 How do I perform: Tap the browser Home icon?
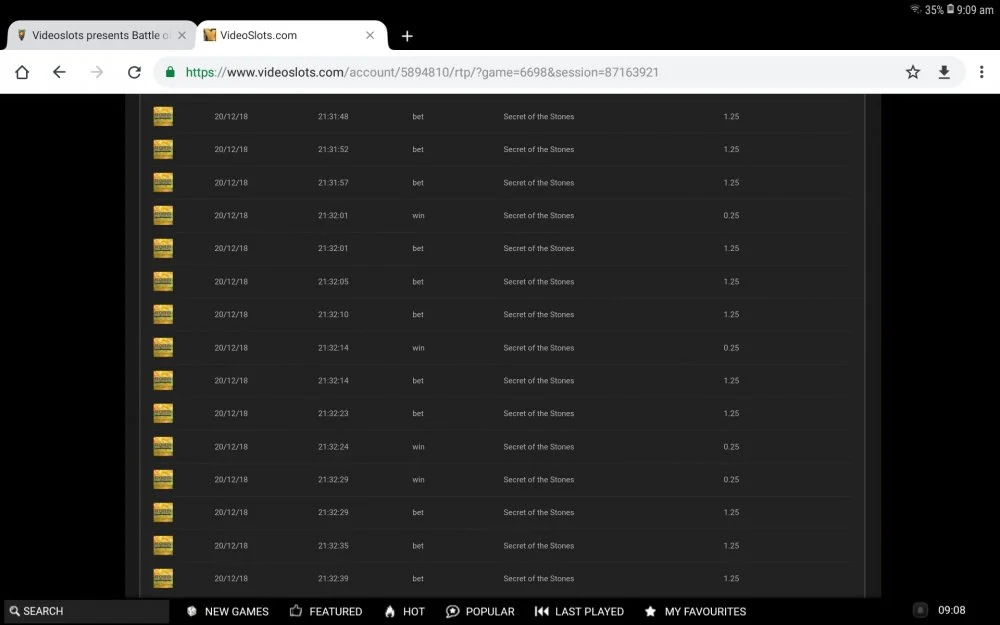pos(22,72)
